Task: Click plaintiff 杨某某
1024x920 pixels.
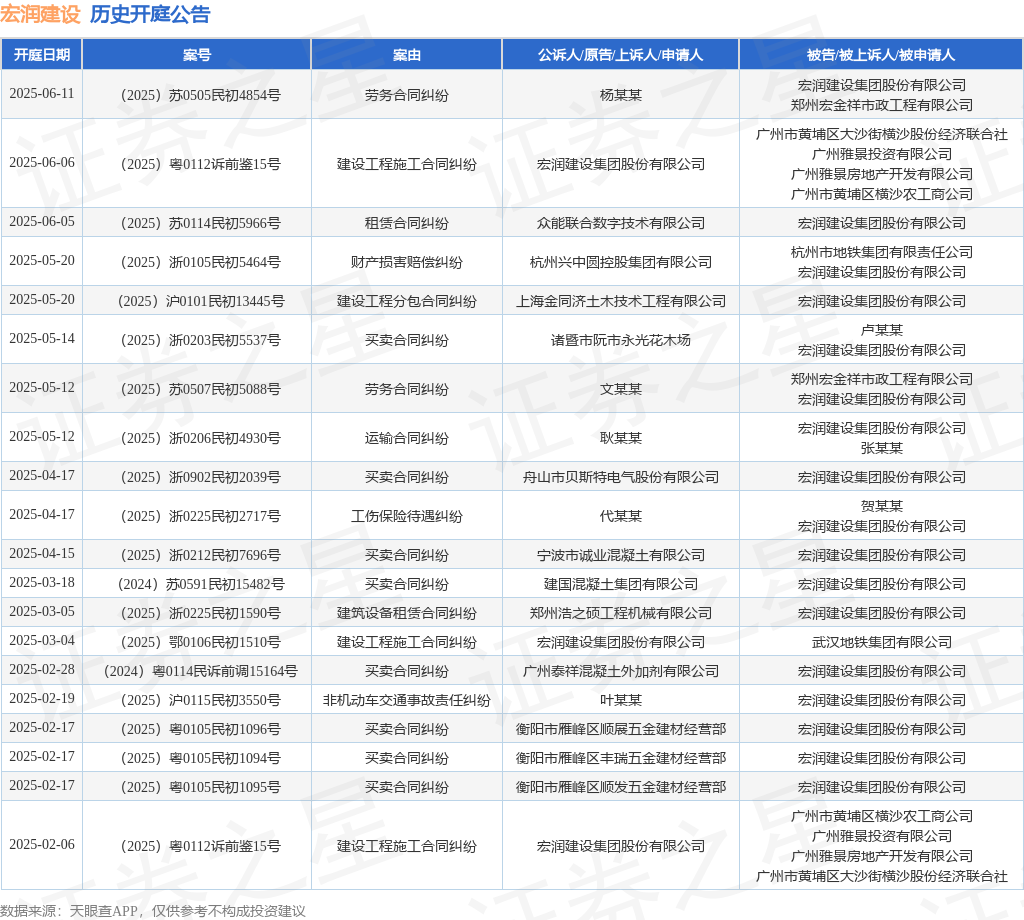Action: (x=620, y=95)
